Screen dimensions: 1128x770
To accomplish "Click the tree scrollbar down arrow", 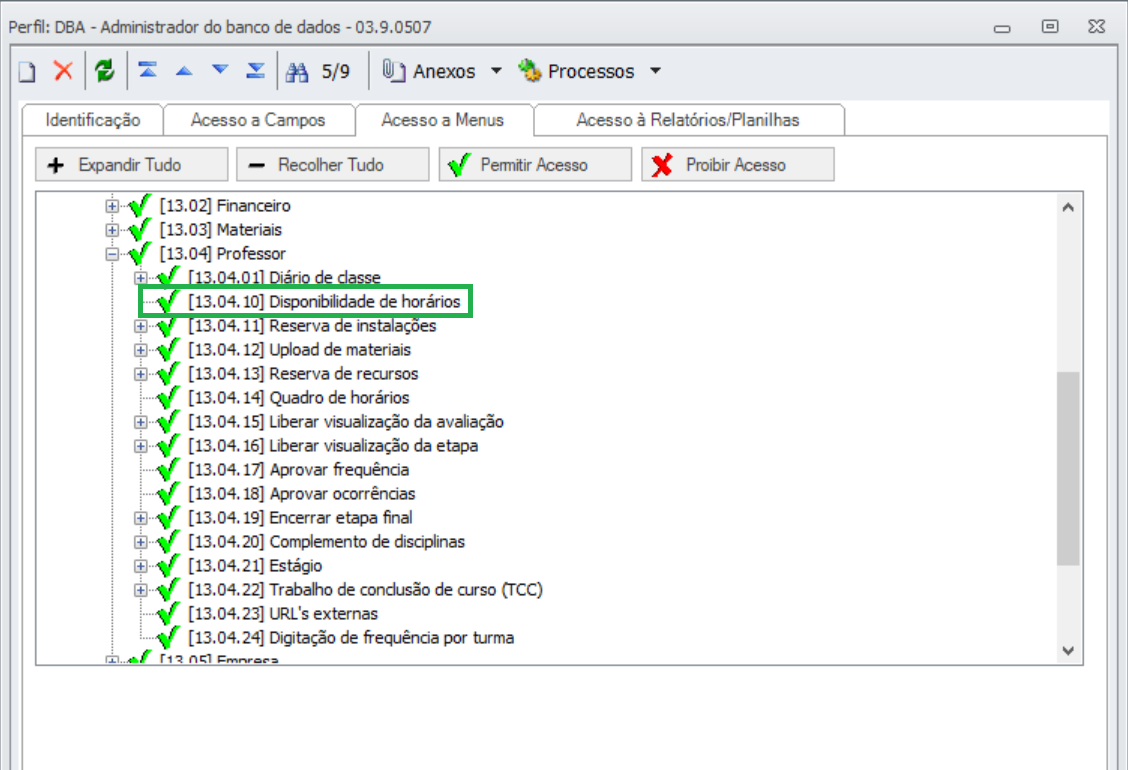I will point(1068,651).
